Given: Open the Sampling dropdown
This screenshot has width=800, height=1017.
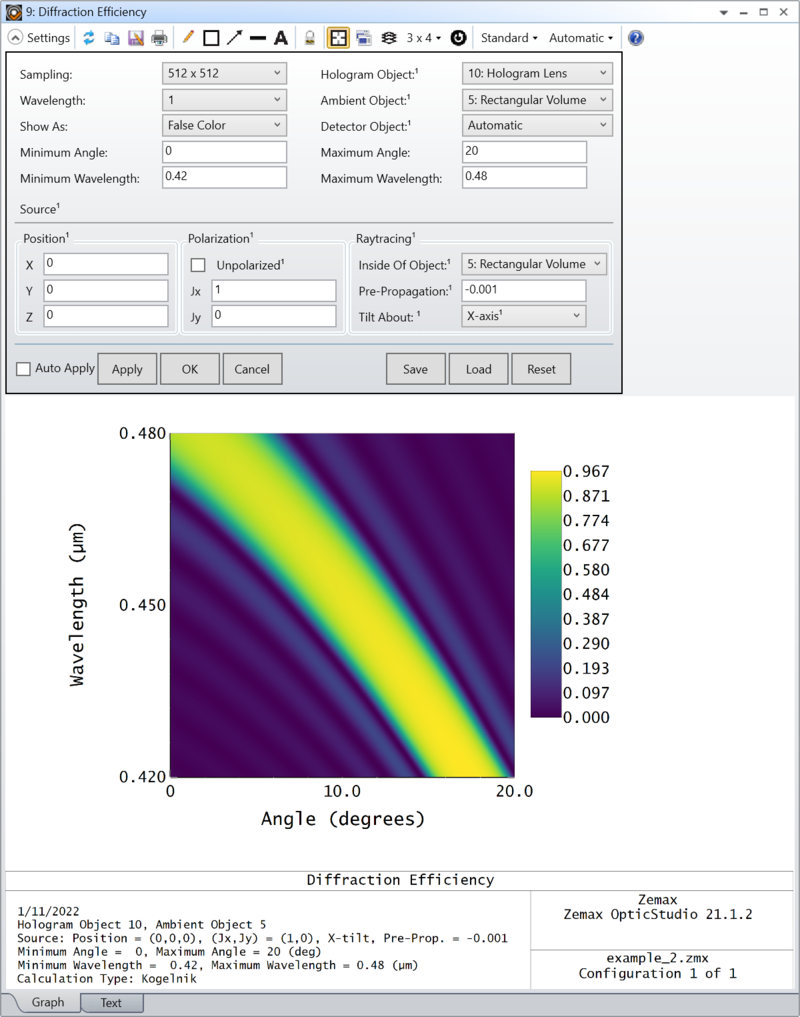Looking at the screenshot, I should [x=224, y=73].
